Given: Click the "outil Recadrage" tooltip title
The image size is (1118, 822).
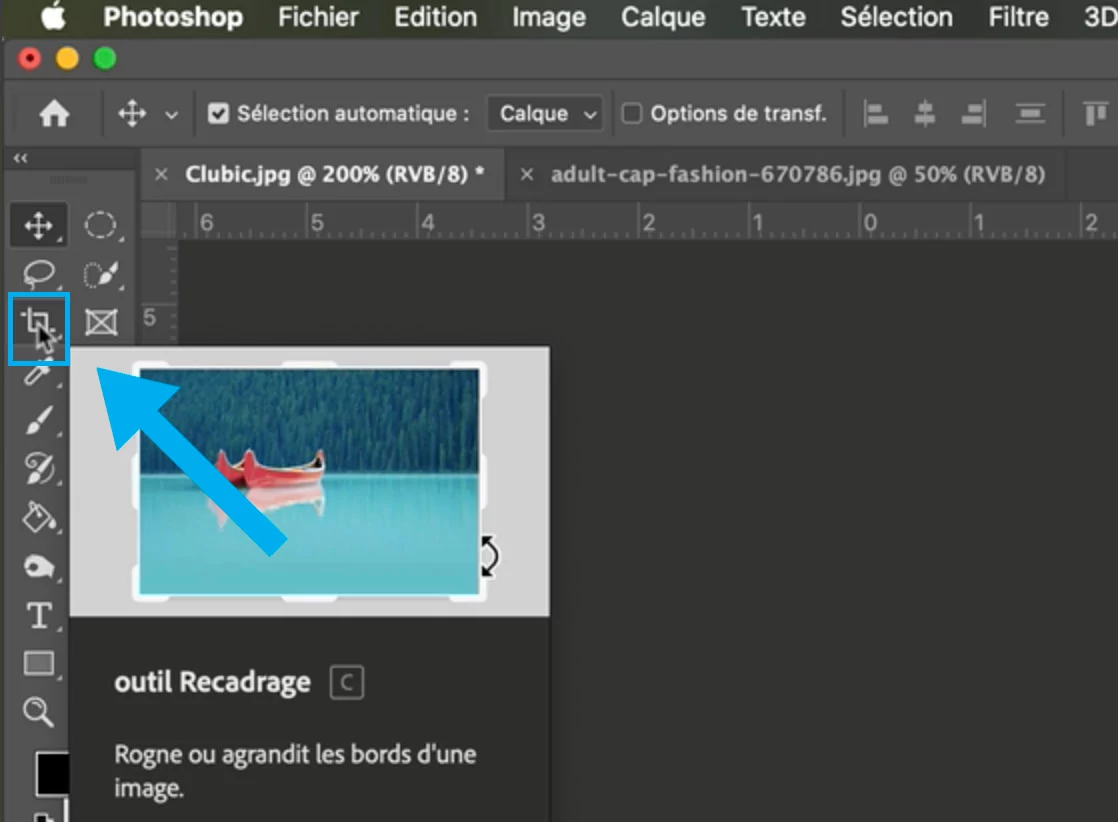Looking at the screenshot, I should [212, 682].
